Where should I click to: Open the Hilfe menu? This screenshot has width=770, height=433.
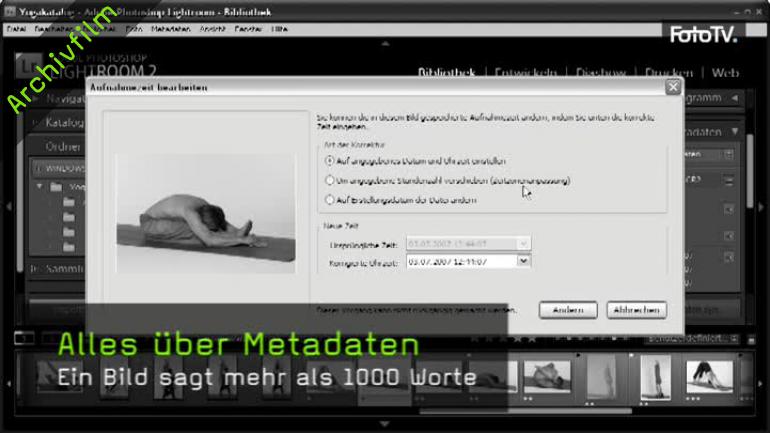pyautogui.click(x=279, y=29)
